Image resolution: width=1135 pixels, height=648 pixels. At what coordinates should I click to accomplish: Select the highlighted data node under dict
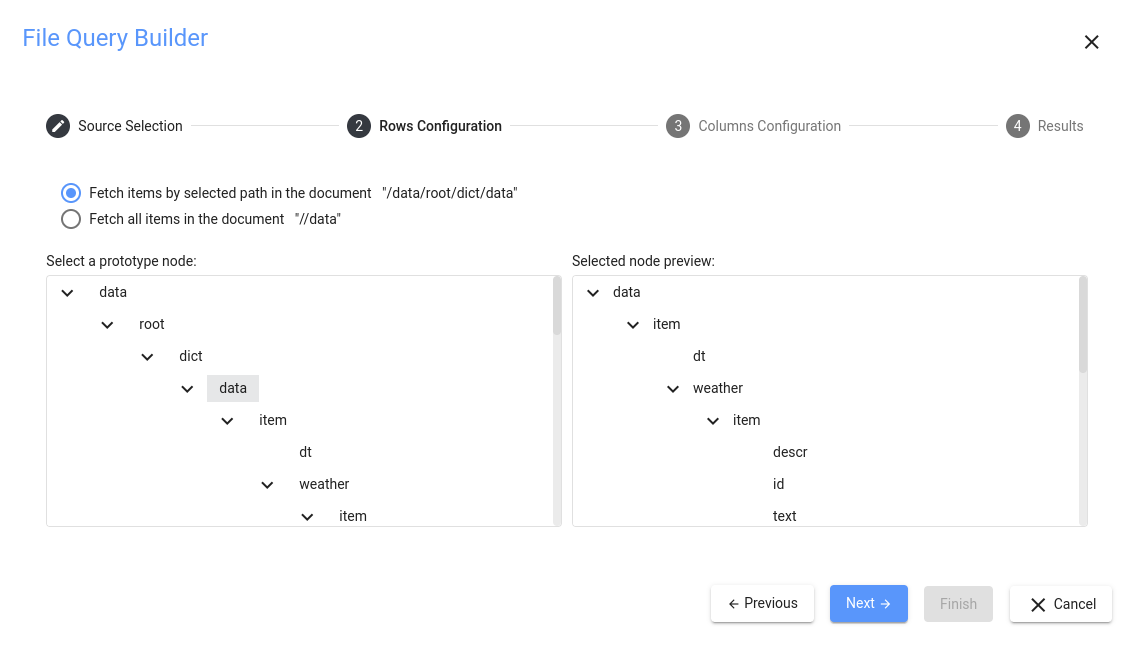tap(233, 388)
